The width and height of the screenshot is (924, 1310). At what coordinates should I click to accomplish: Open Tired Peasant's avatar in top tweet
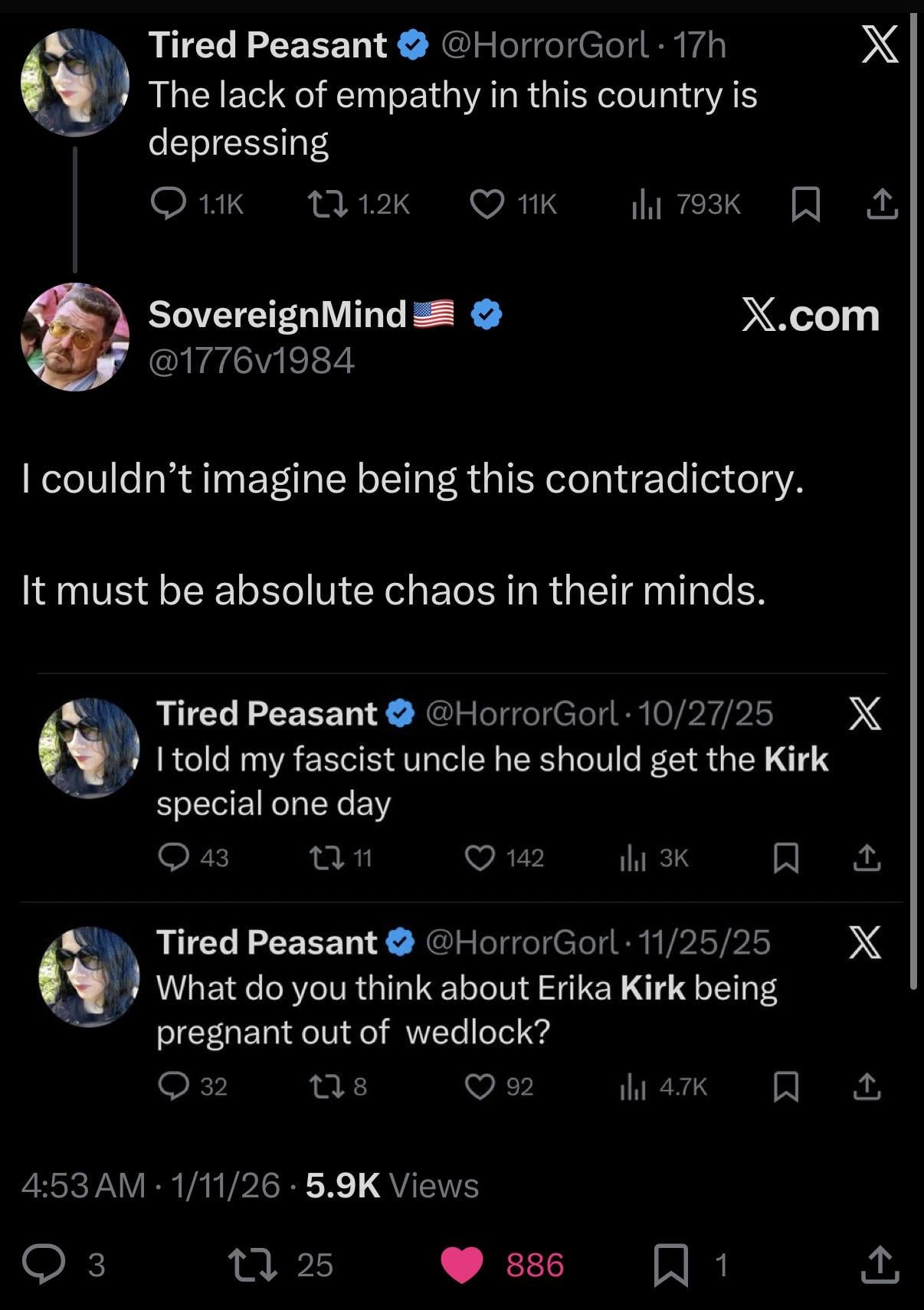(x=74, y=81)
